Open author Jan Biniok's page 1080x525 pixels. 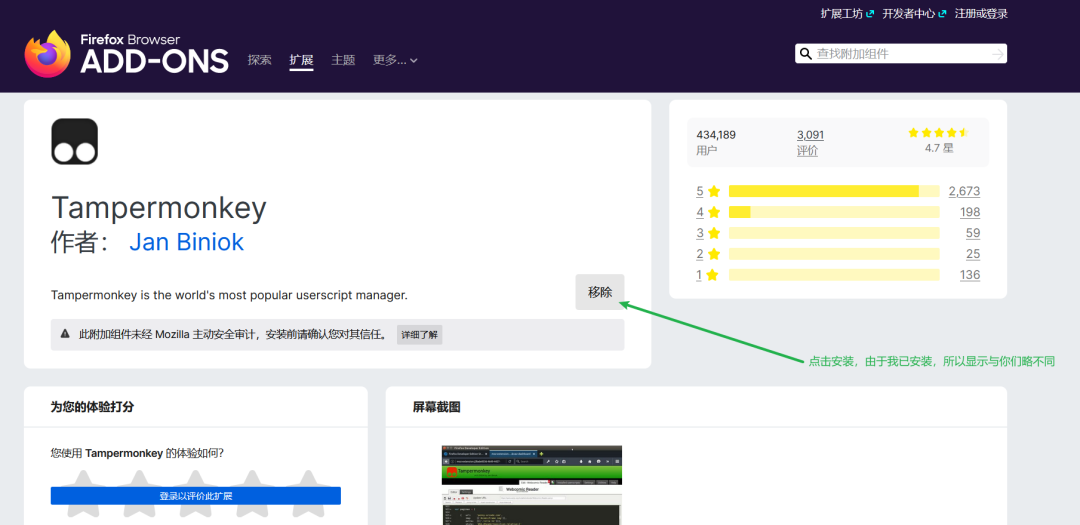point(187,242)
